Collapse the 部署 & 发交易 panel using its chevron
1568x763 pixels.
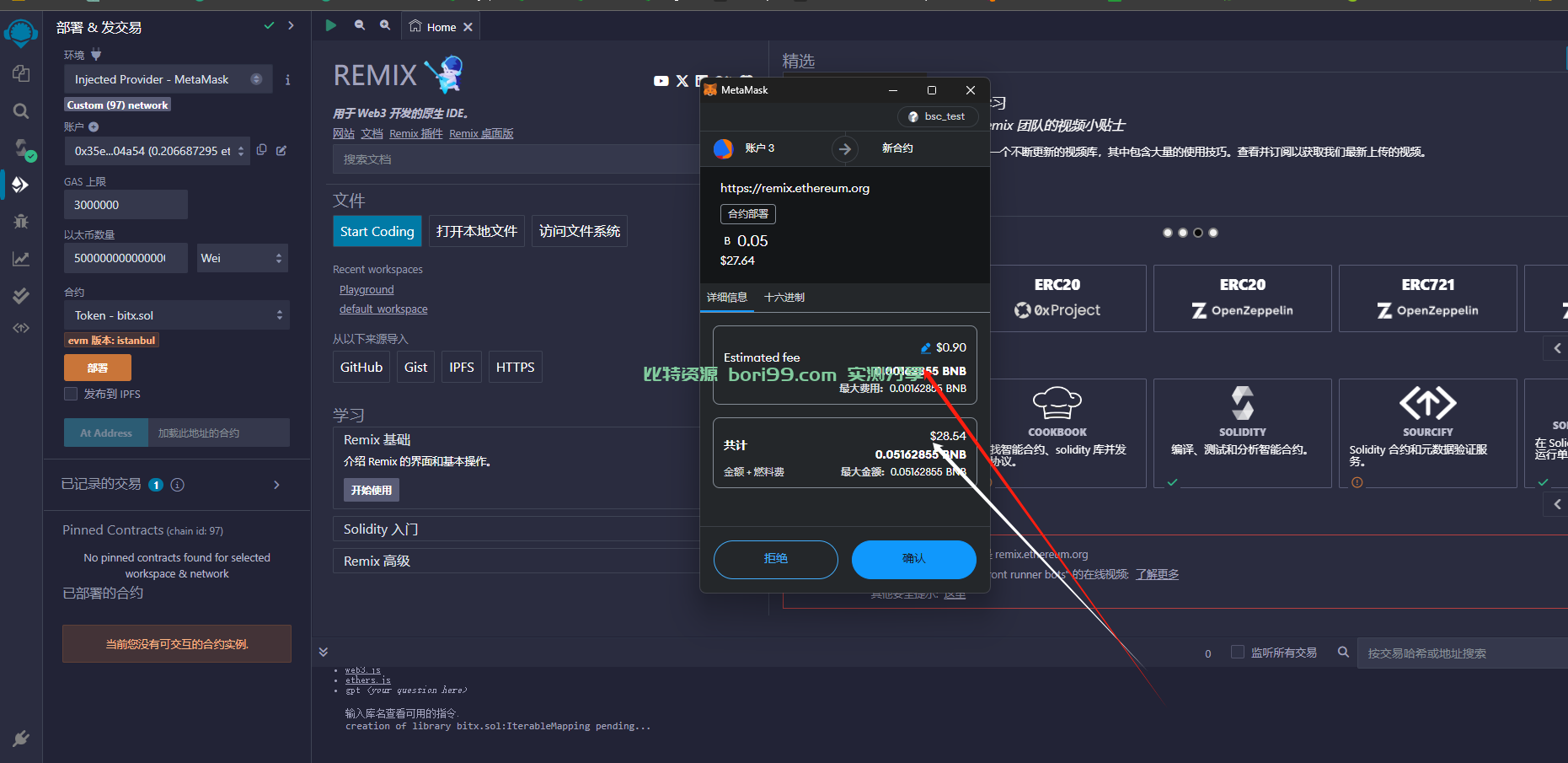(291, 26)
